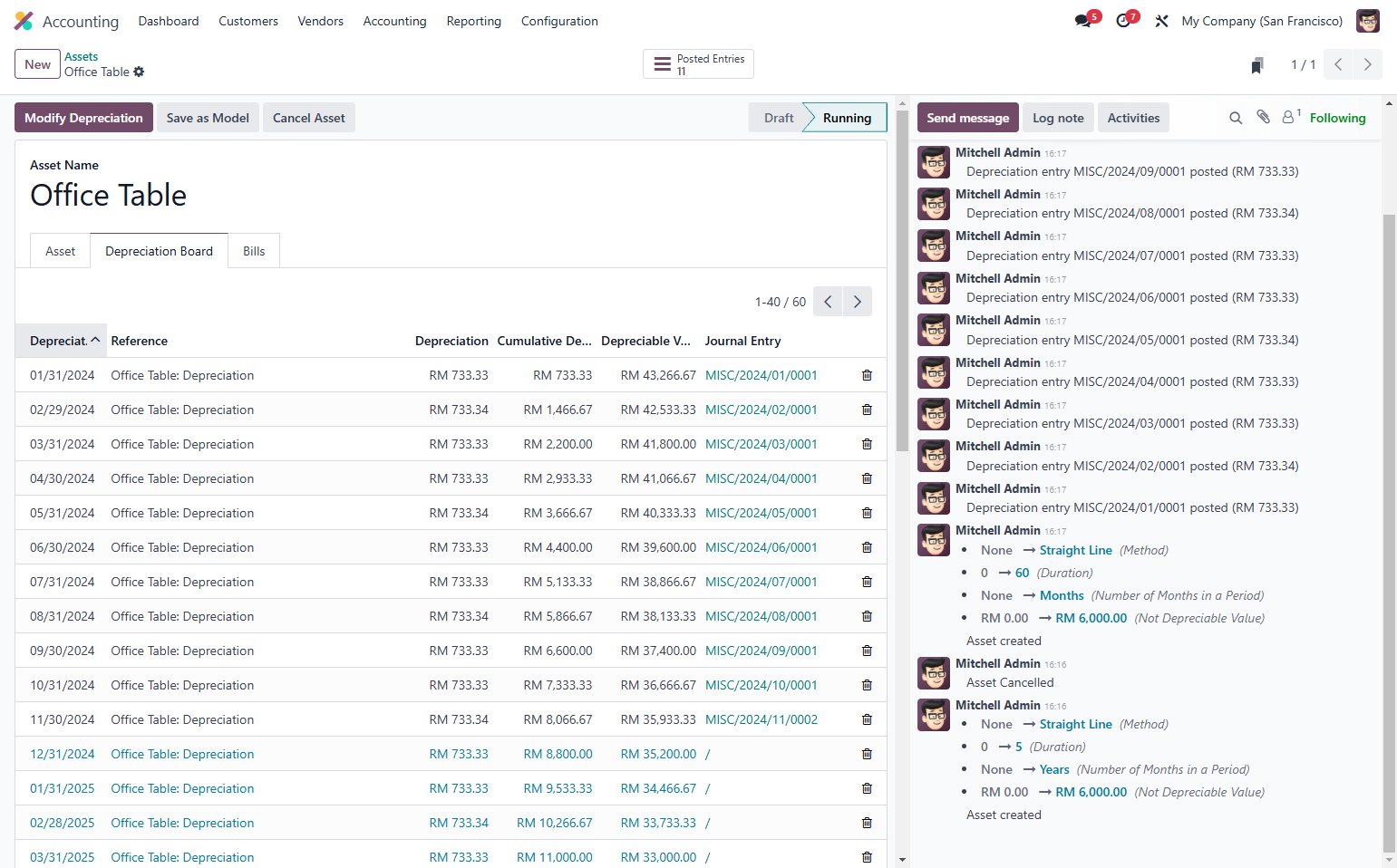Click the Following button
The image size is (1397, 868).
coord(1337,118)
